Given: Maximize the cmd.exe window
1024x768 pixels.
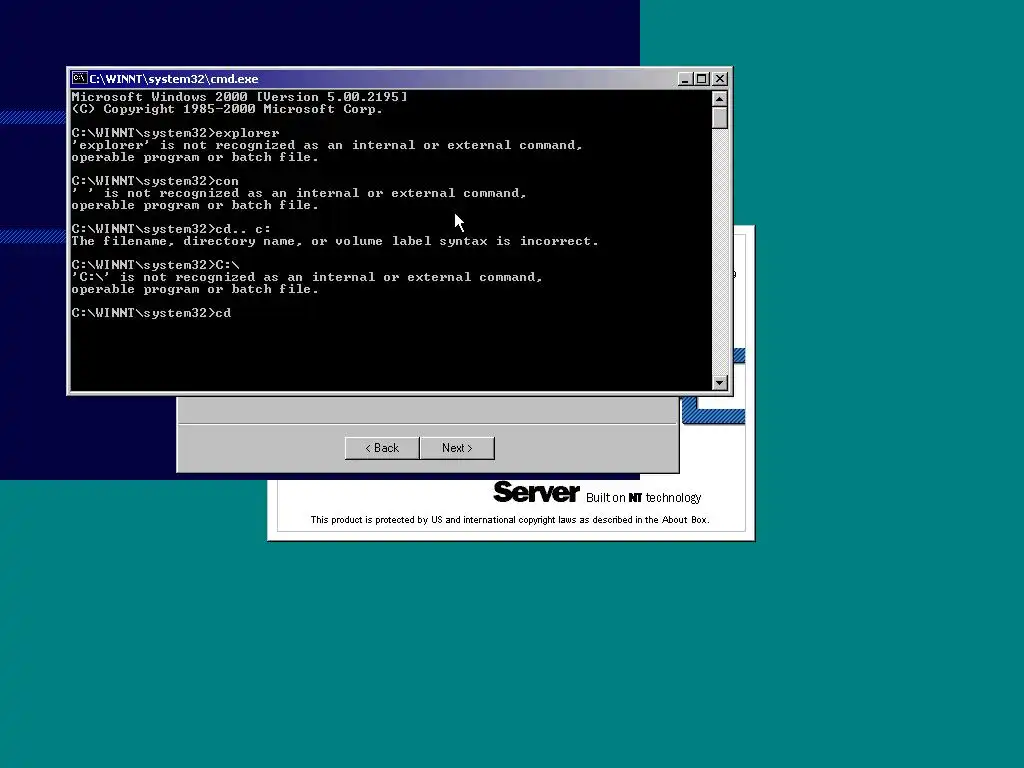Looking at the screenshot, I should pos(701,79).
